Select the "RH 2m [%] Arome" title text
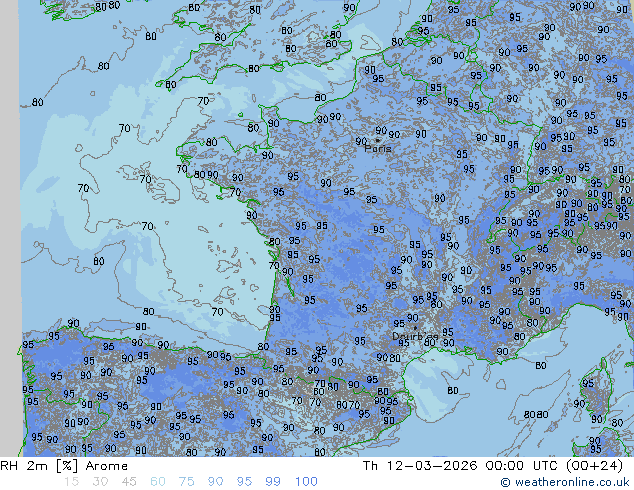This screenshot has width=634, height=490. (64, 466)
